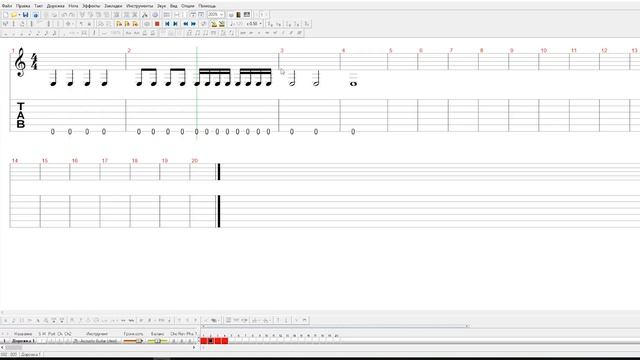This screenshot has width=640, height=360.
Task: Adjust the track balance (Баланс) slider
Action: (x=158, y=341)
